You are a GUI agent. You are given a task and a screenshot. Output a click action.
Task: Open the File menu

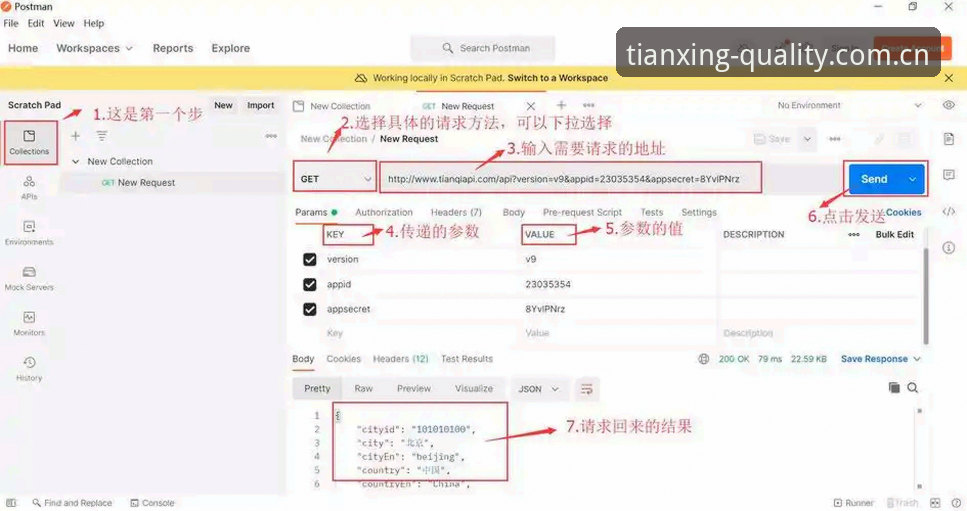coord(11,23)
